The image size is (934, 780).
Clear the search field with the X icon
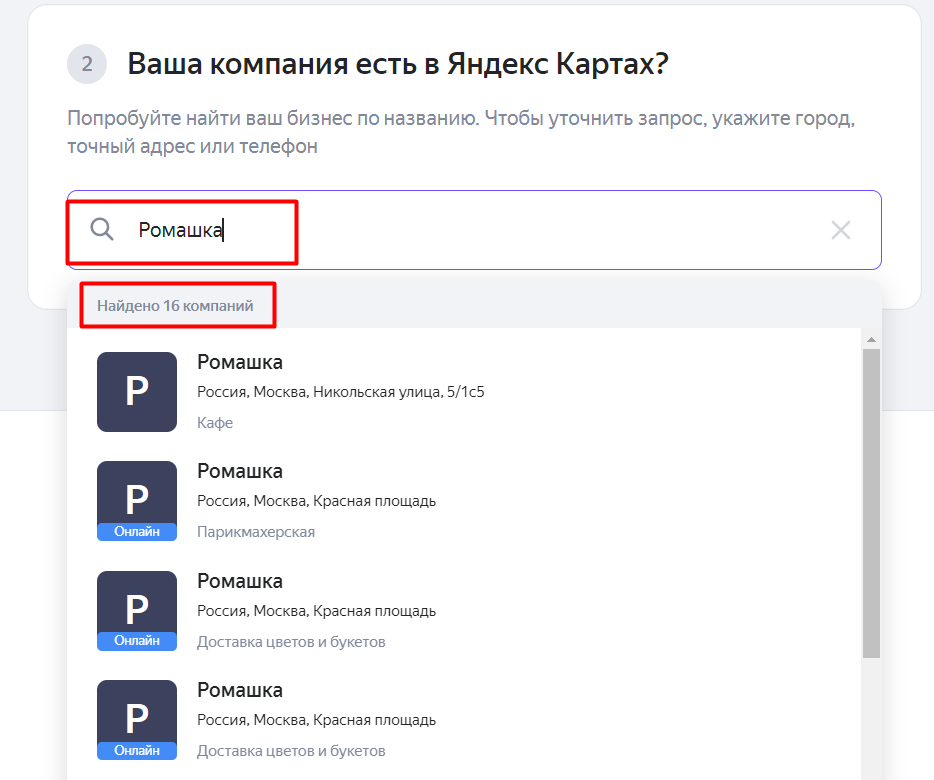point(841,230)
